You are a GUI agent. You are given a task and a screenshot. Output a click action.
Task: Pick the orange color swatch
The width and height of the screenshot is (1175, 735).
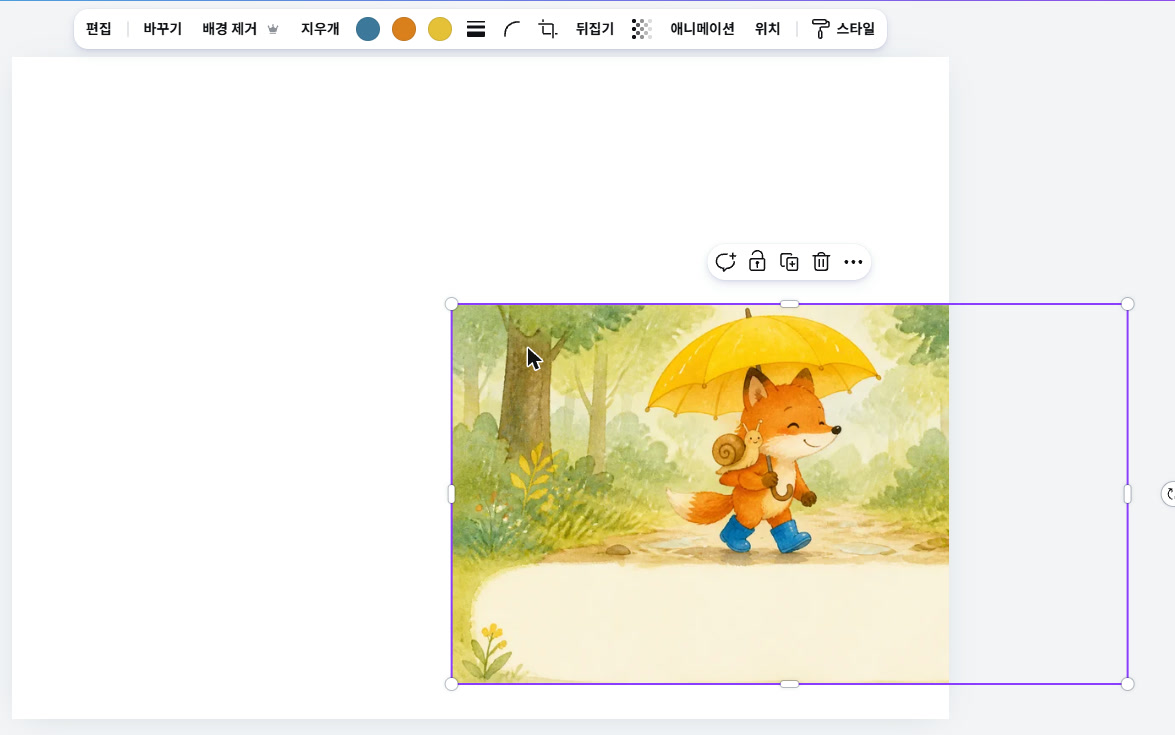[x=404, y=29]
